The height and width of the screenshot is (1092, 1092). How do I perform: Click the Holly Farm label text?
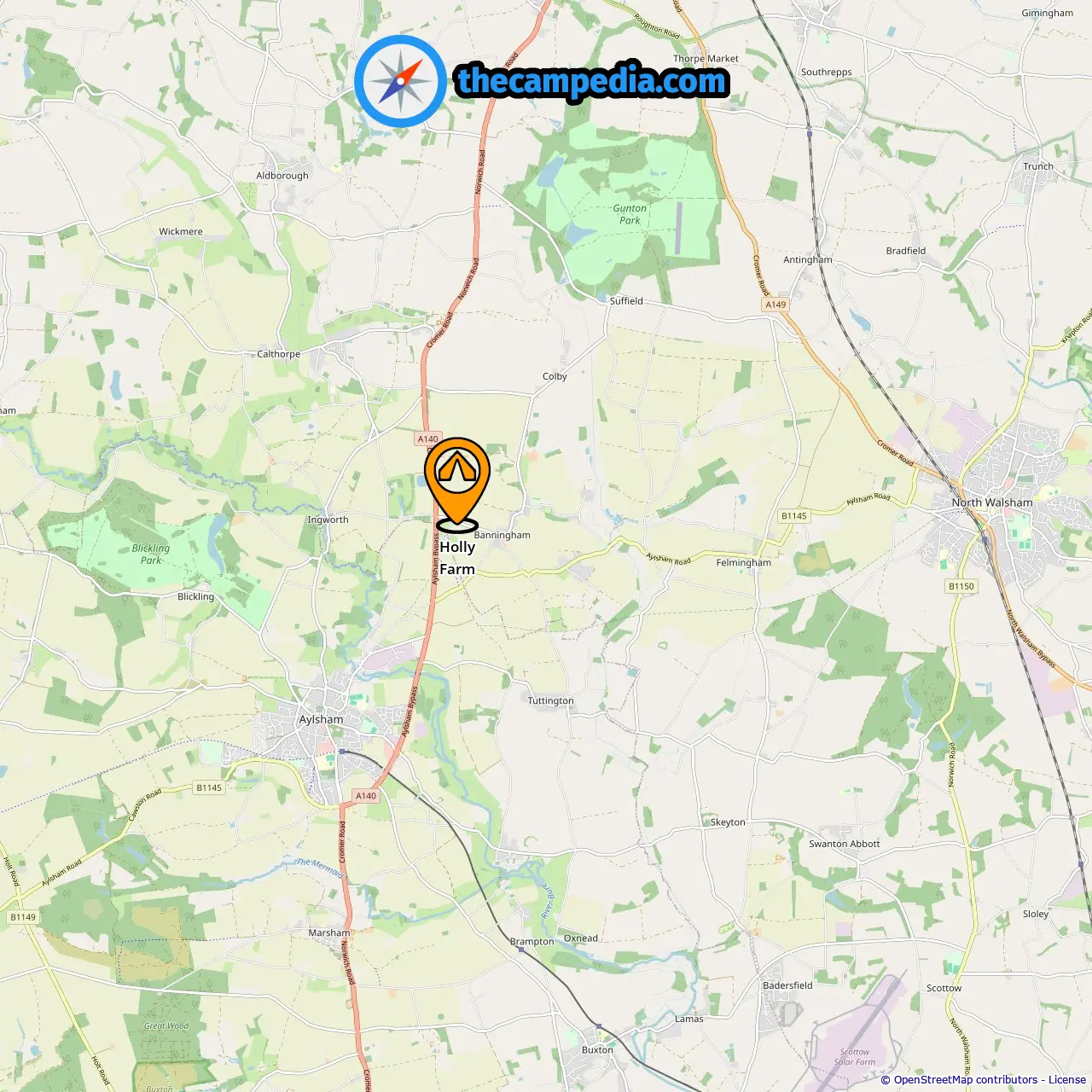[457, 558]
